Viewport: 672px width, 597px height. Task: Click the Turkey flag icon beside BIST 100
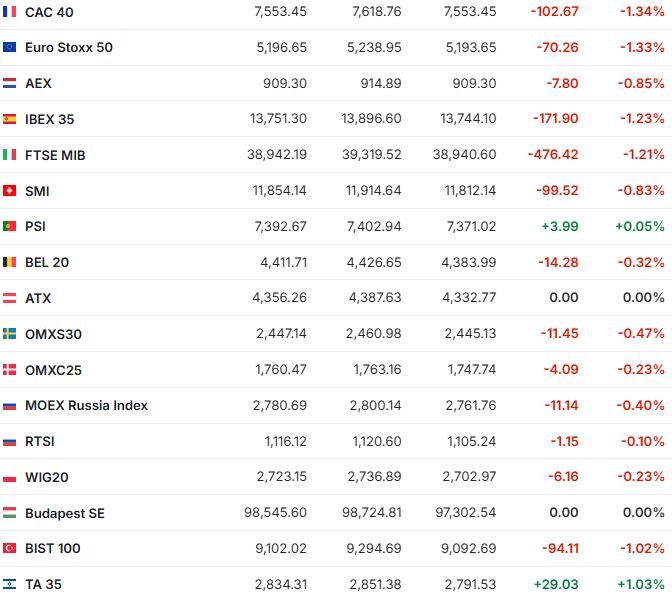[9, 548]
